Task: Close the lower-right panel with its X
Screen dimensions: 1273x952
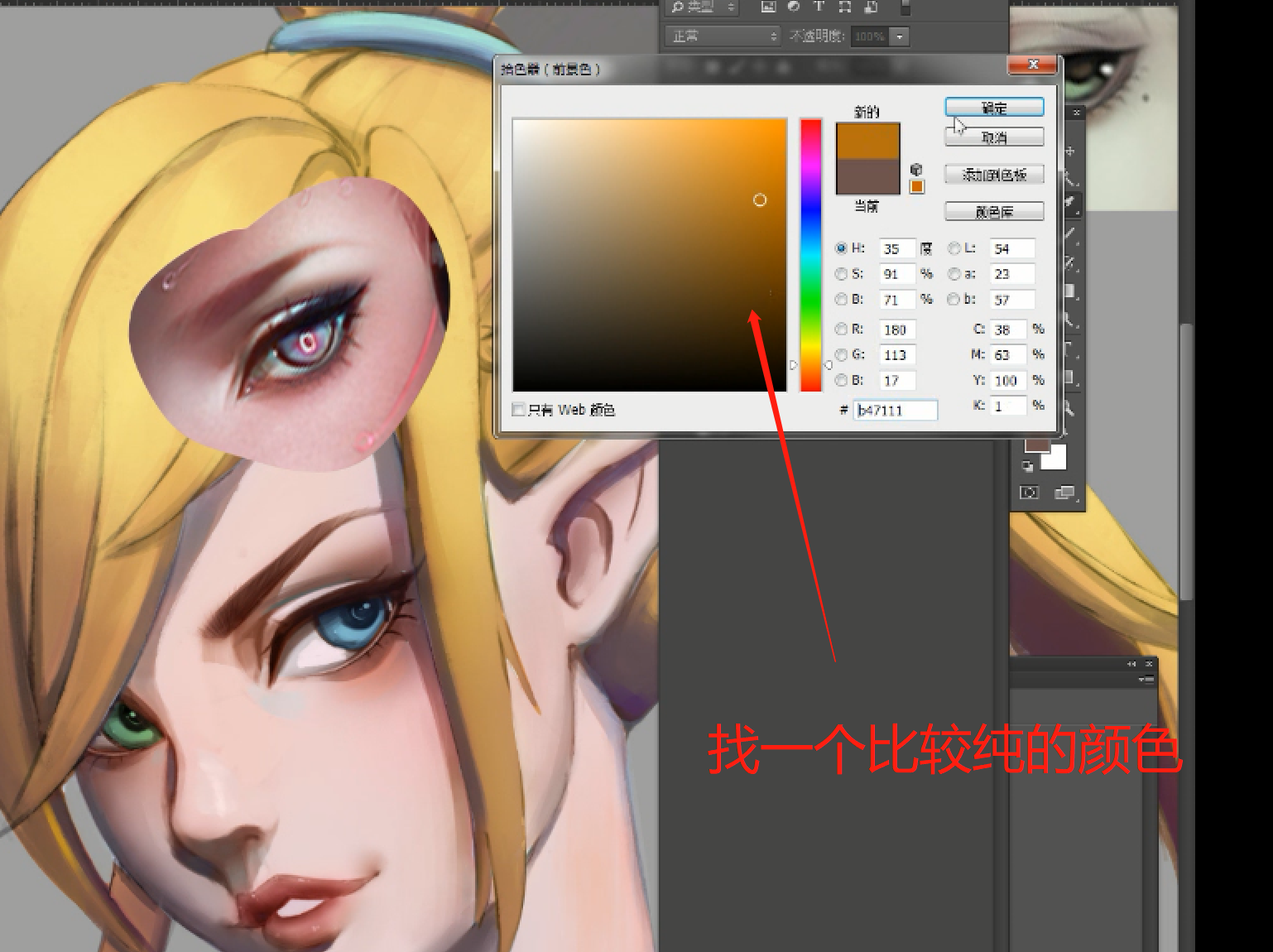Action: 1149,664
